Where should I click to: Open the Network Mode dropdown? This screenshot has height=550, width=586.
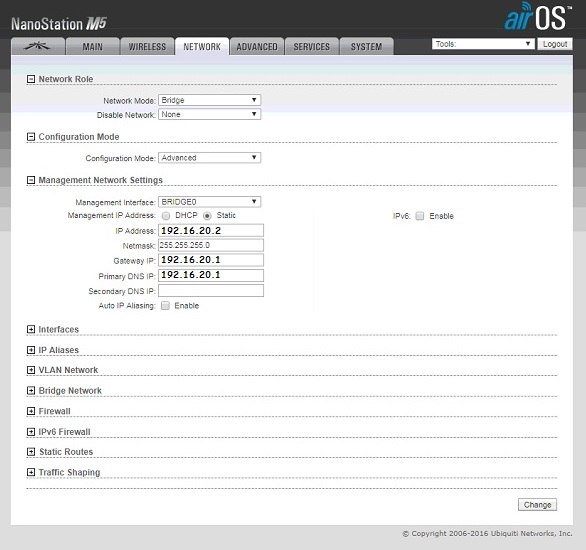[210, 100]
